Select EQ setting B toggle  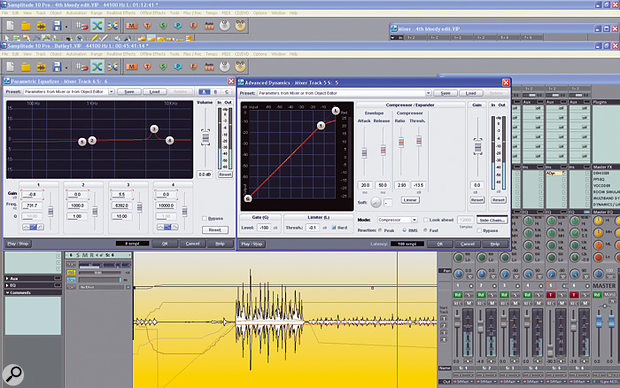tap(215, 92)
